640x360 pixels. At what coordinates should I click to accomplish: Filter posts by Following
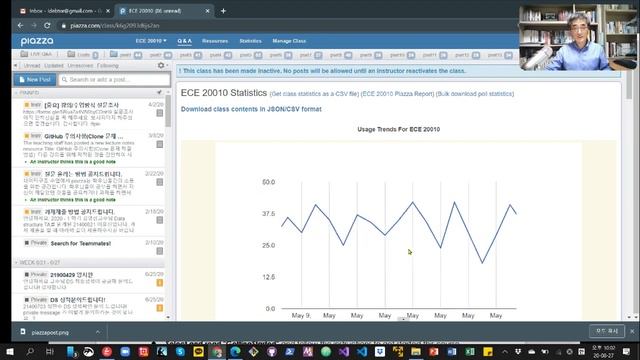pyautogui.click(x=108, y=66)
